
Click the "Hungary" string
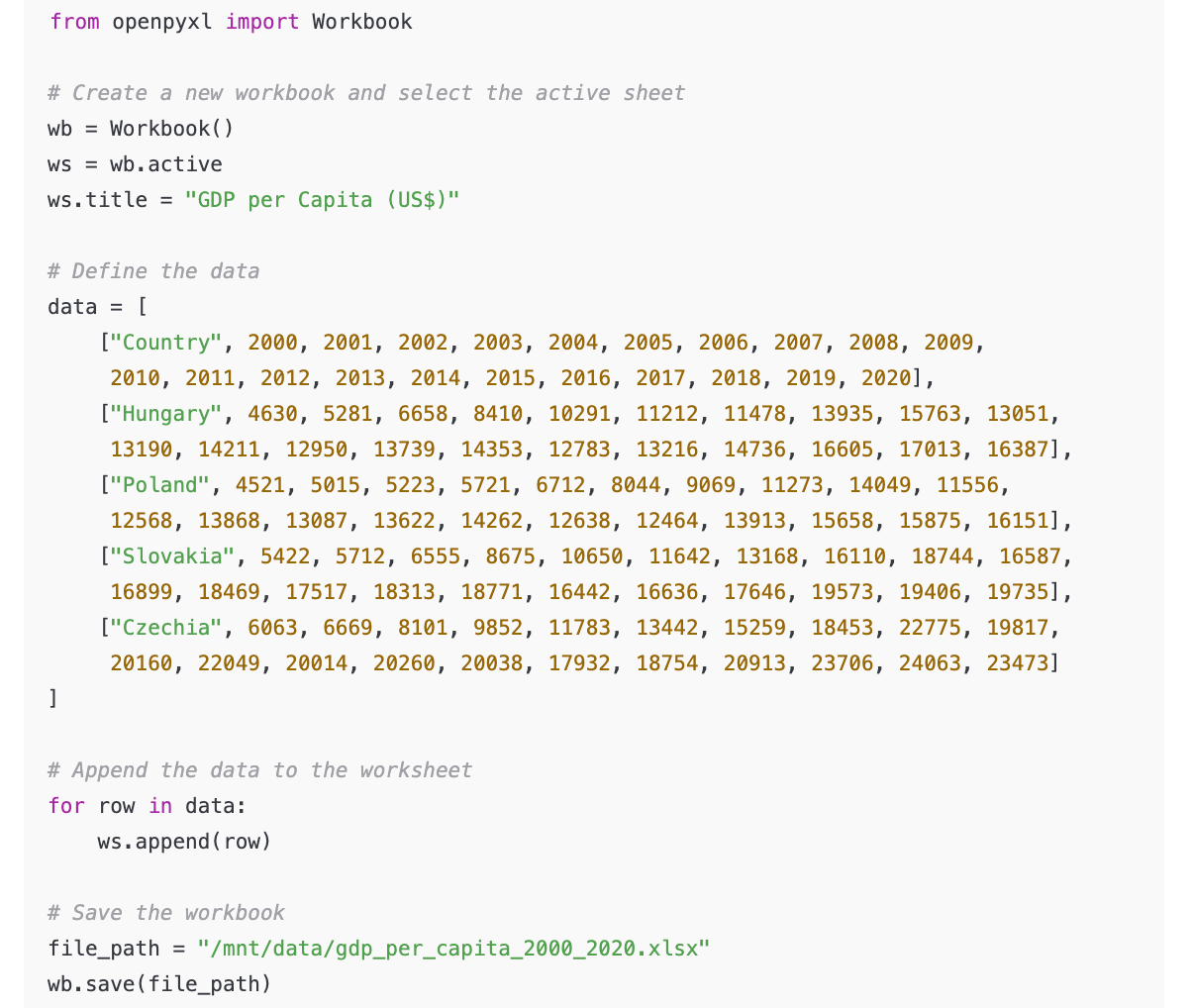tap(166, 414)
